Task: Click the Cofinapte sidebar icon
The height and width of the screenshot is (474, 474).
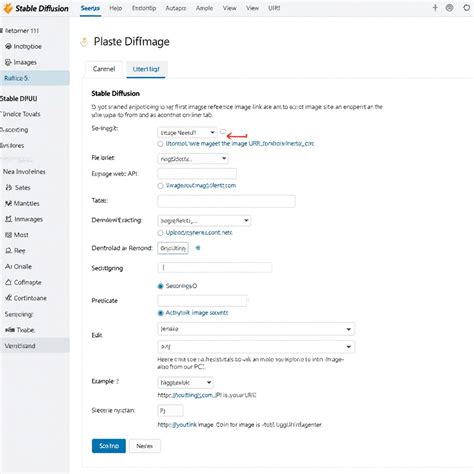Action: click(8, 282)
